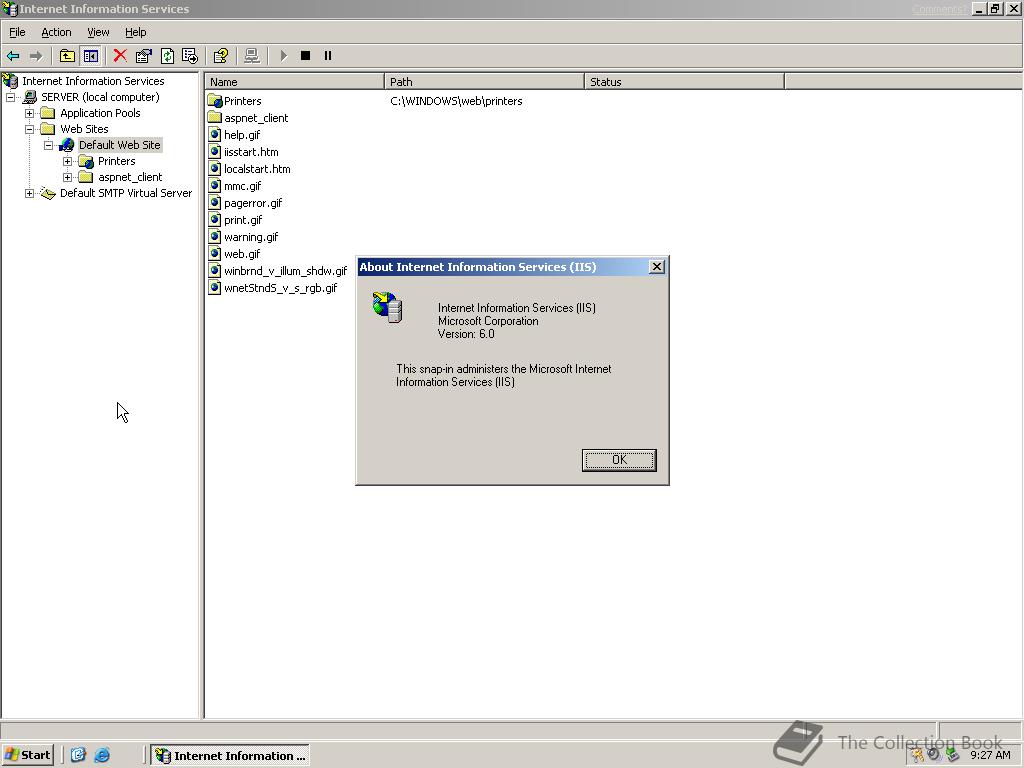Click the Export List toolbar icon
1024x768 pixels.
tap(190, 56)
